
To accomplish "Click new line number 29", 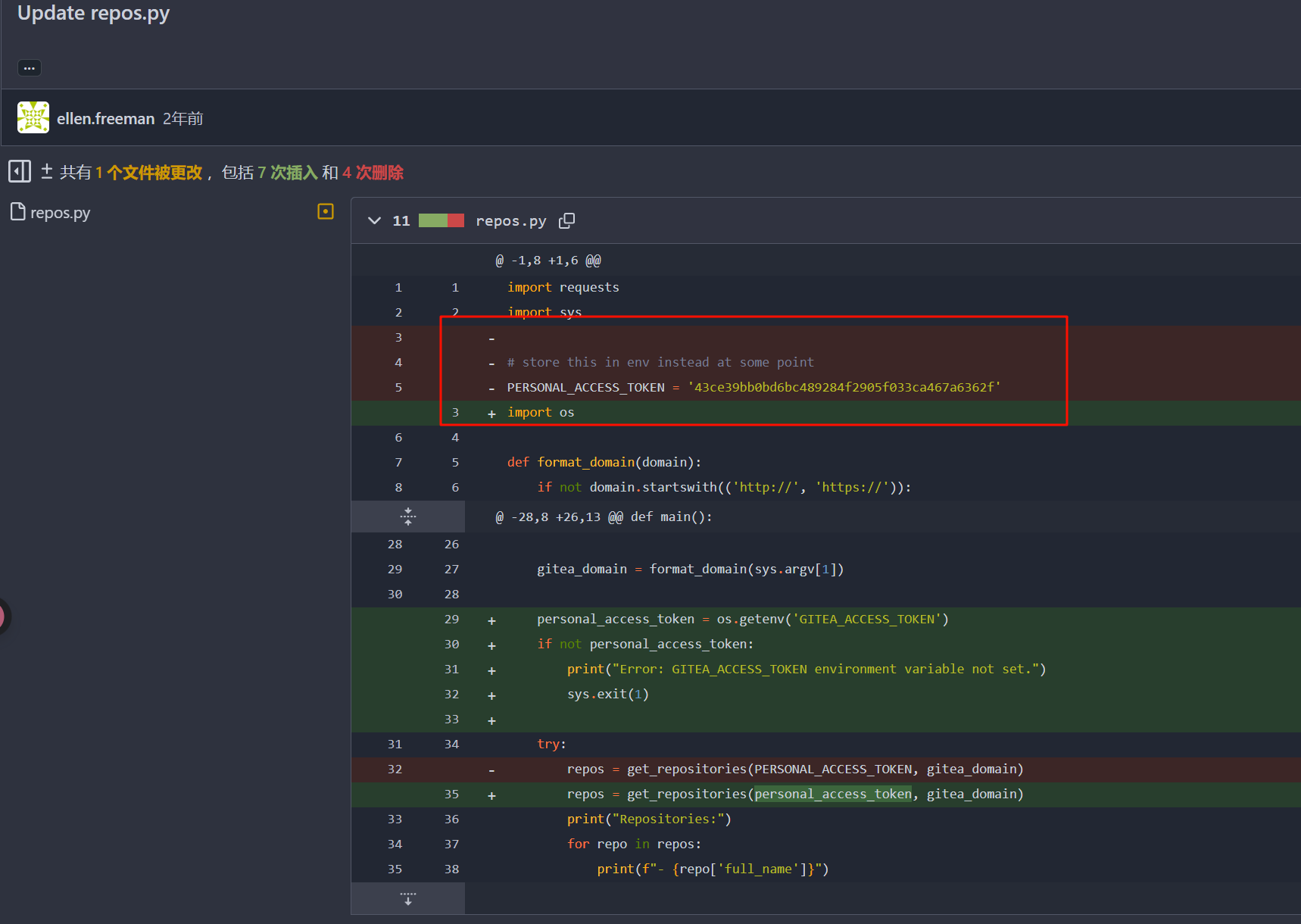I will [451, 620].
